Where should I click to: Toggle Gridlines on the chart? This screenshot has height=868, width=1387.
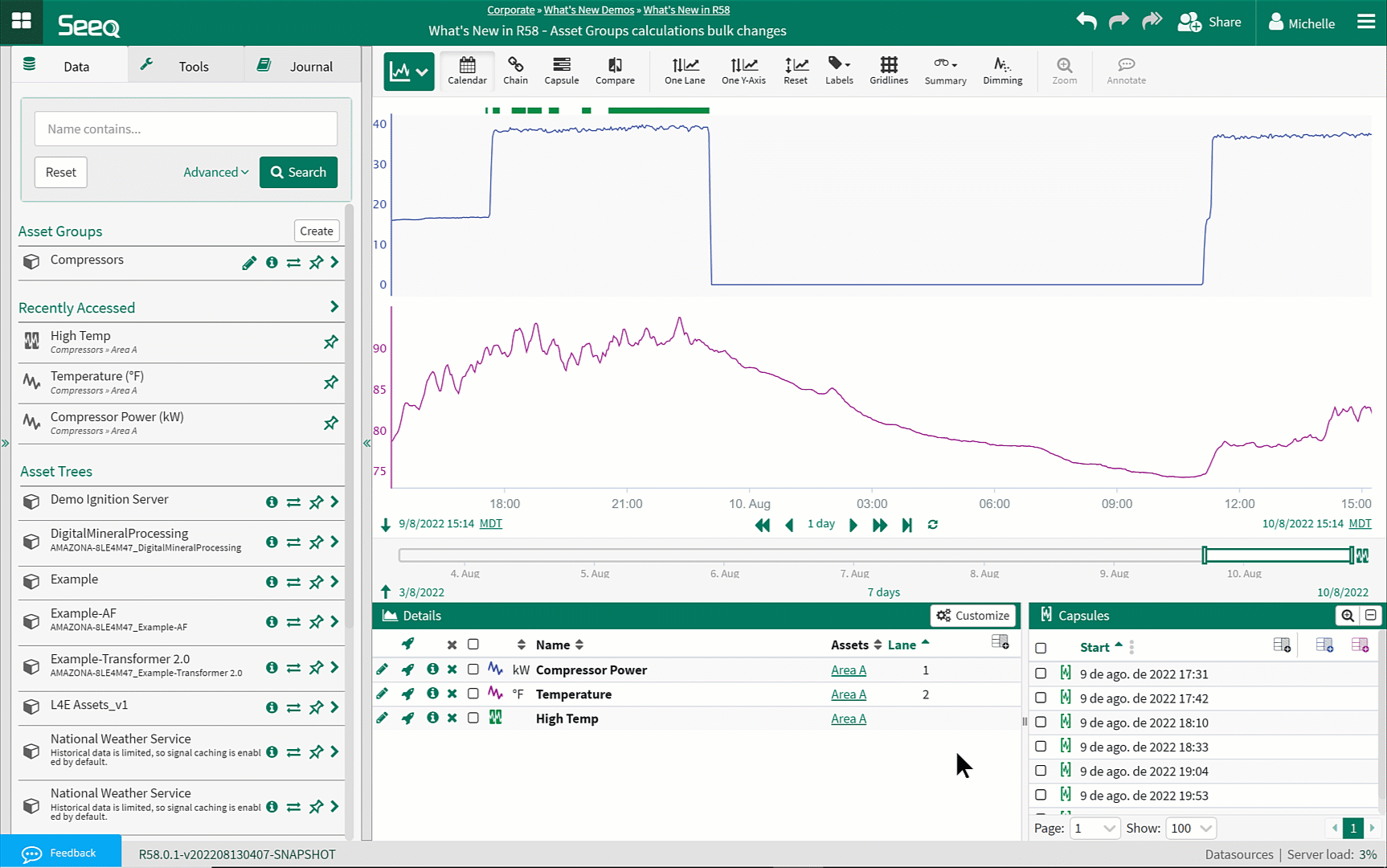click(x=888, y=70)
